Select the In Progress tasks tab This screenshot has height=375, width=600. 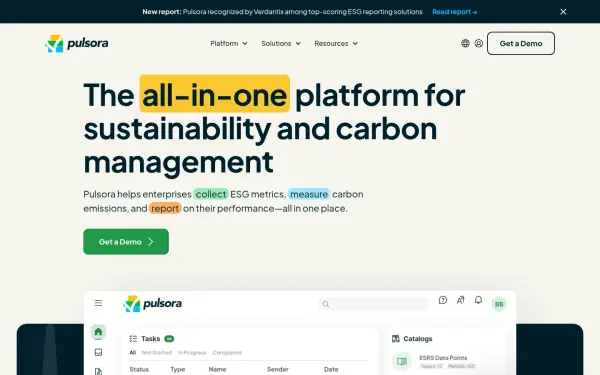[192, 352]
